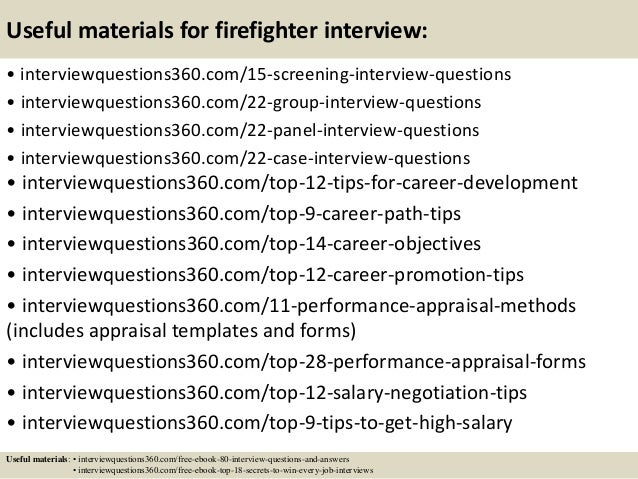Open the top-12-salary-negotiation-tips link
The image size is (638, 479).
click(275, 393)
